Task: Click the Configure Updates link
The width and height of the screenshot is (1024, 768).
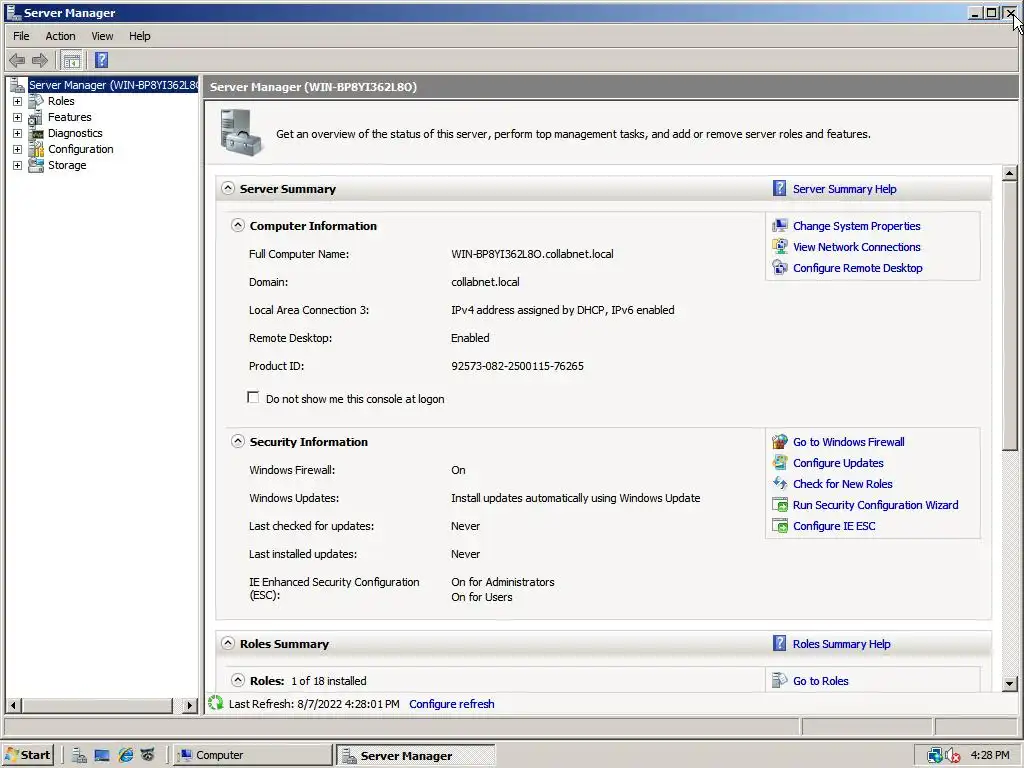Action: tap(838, 463)
